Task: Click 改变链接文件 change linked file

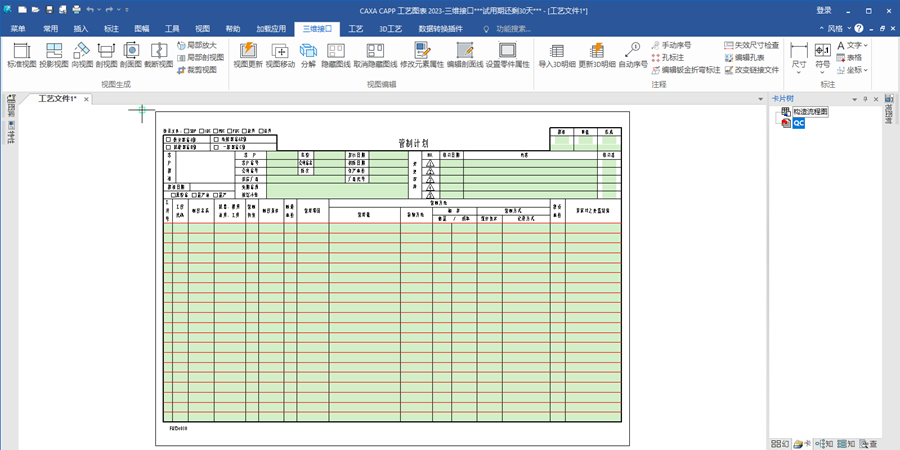Action: coord(752,70)
